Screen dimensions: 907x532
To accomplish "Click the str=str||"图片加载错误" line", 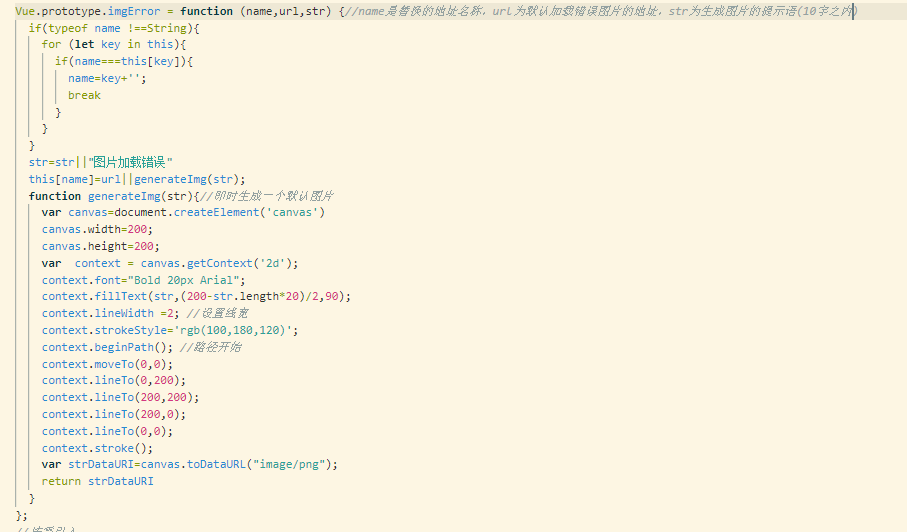I will point(101,162).
